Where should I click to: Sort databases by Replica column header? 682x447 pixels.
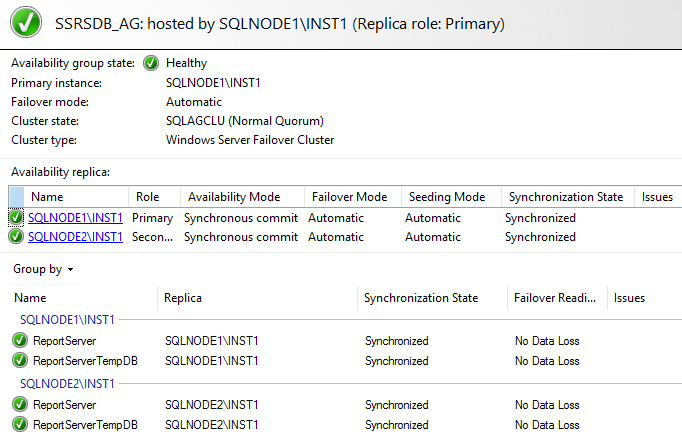coord(184,298)
